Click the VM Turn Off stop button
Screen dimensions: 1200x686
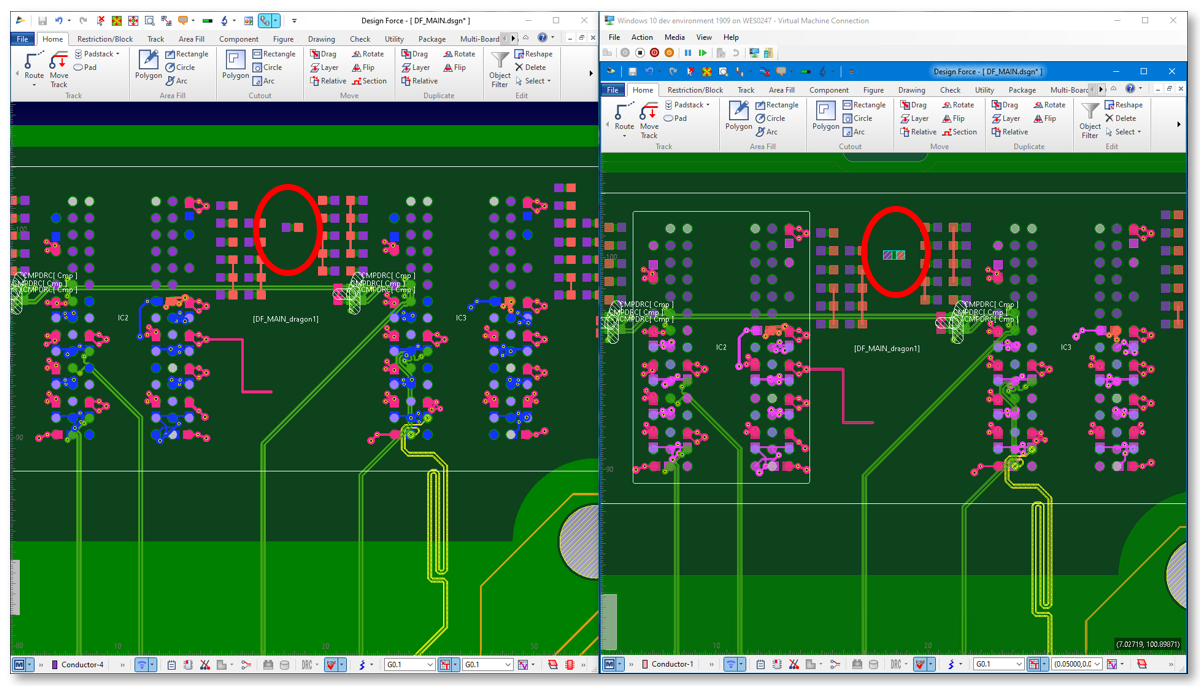tap(639, 52)
